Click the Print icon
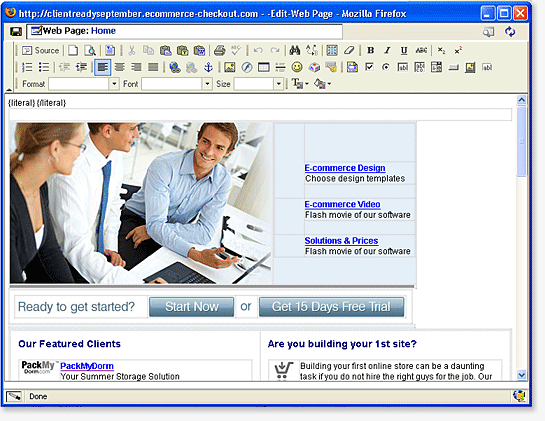This screenshot has width=545, height=421. pyautogui.click(x=219, y=51)
